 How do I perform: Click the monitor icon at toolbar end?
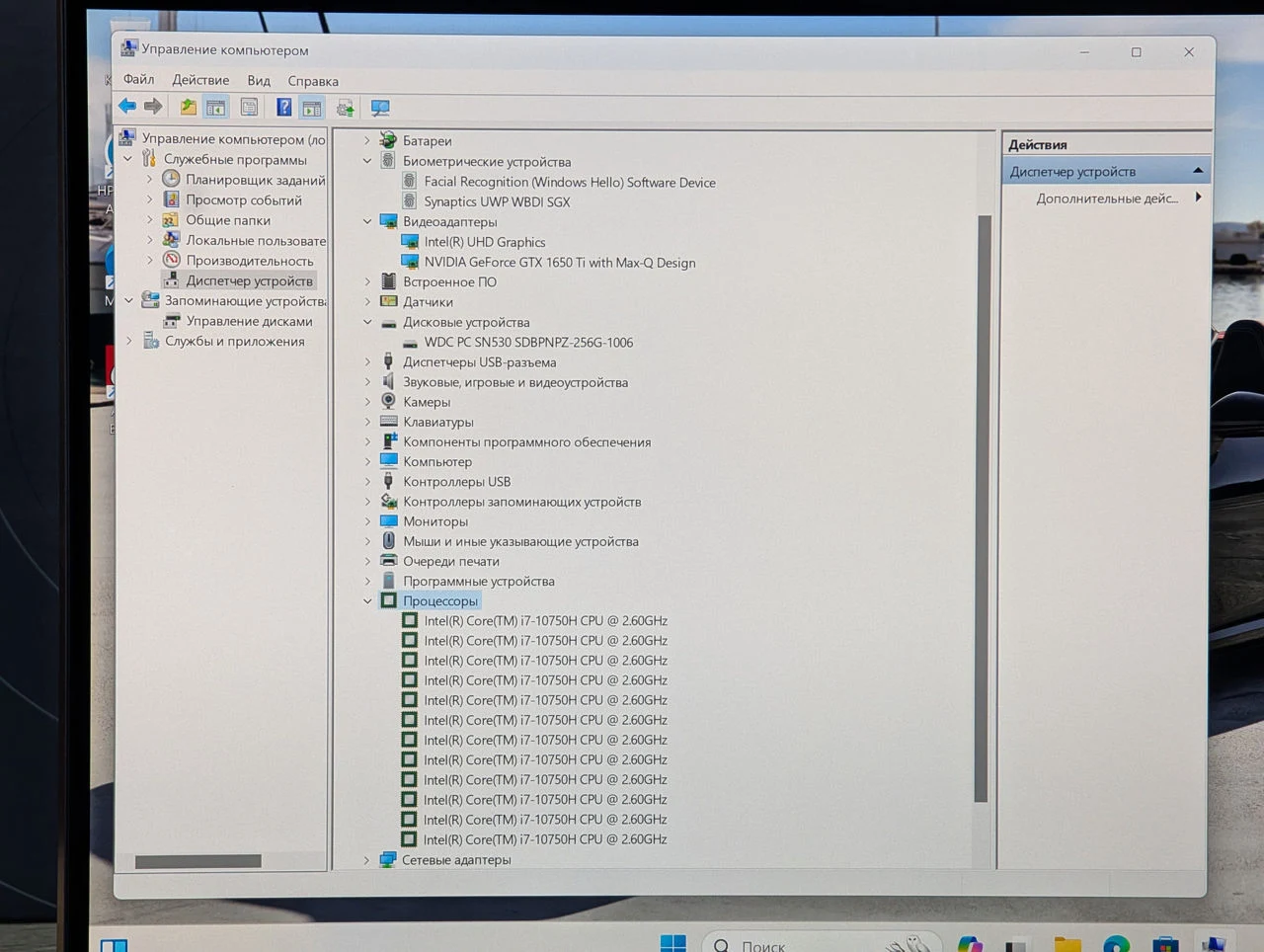(380, 108)
